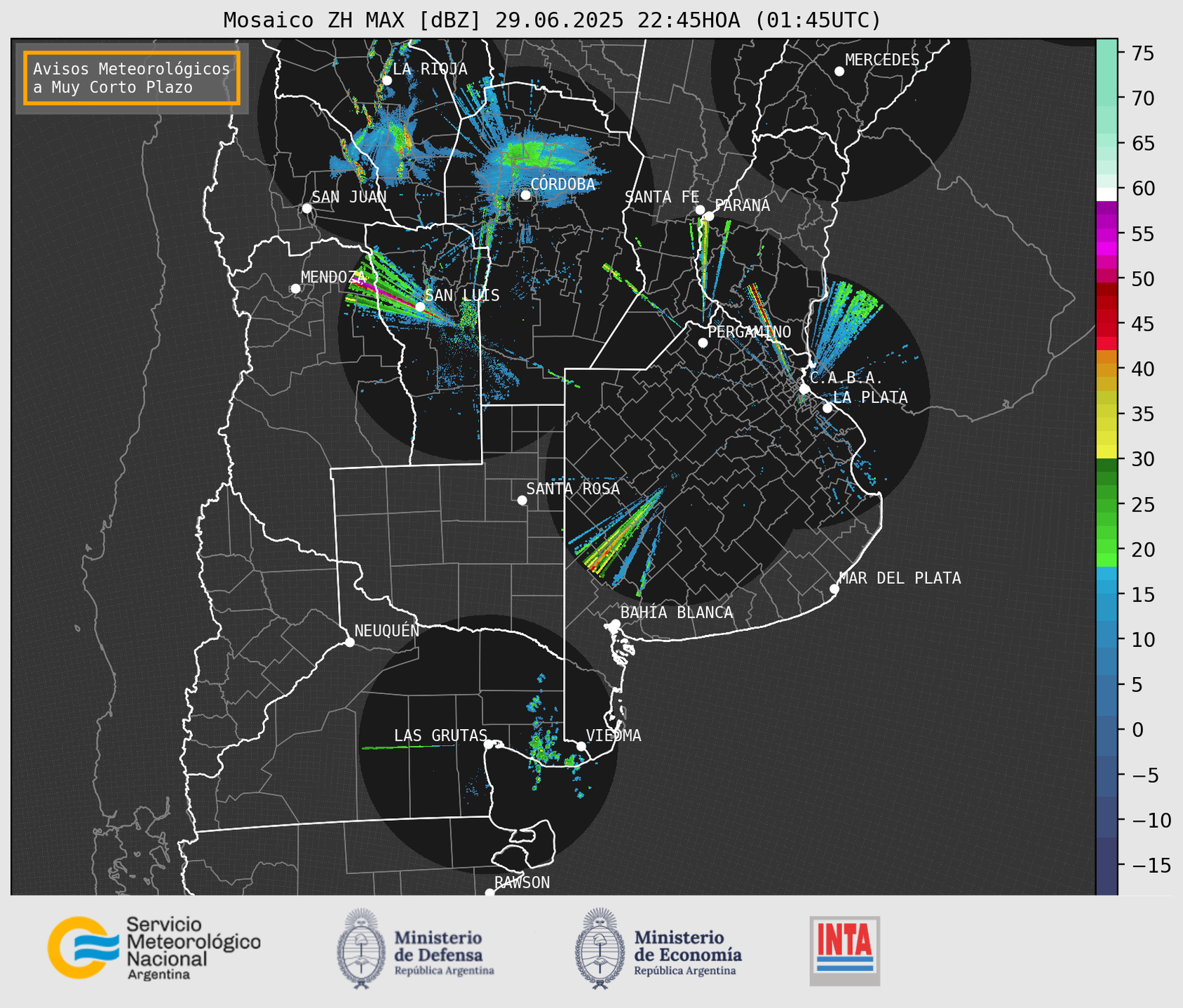Click the INTA logo
The height and width of the screenshot is (1008, 1183).
844,951
